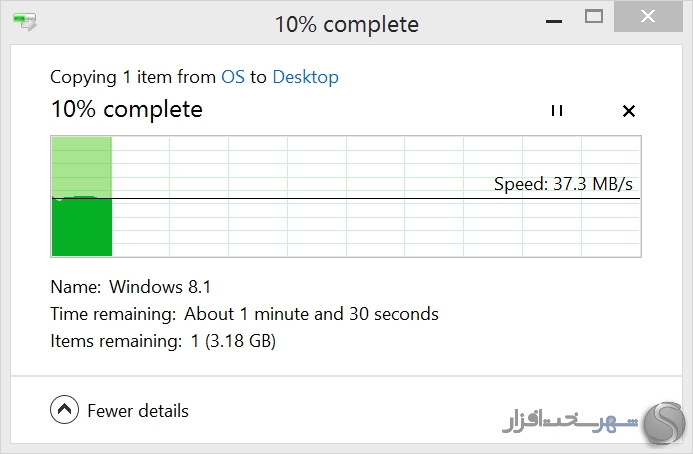Click the Name: Windows 8.1 text
Screen dimensions: 693x454
pos(131,287)
